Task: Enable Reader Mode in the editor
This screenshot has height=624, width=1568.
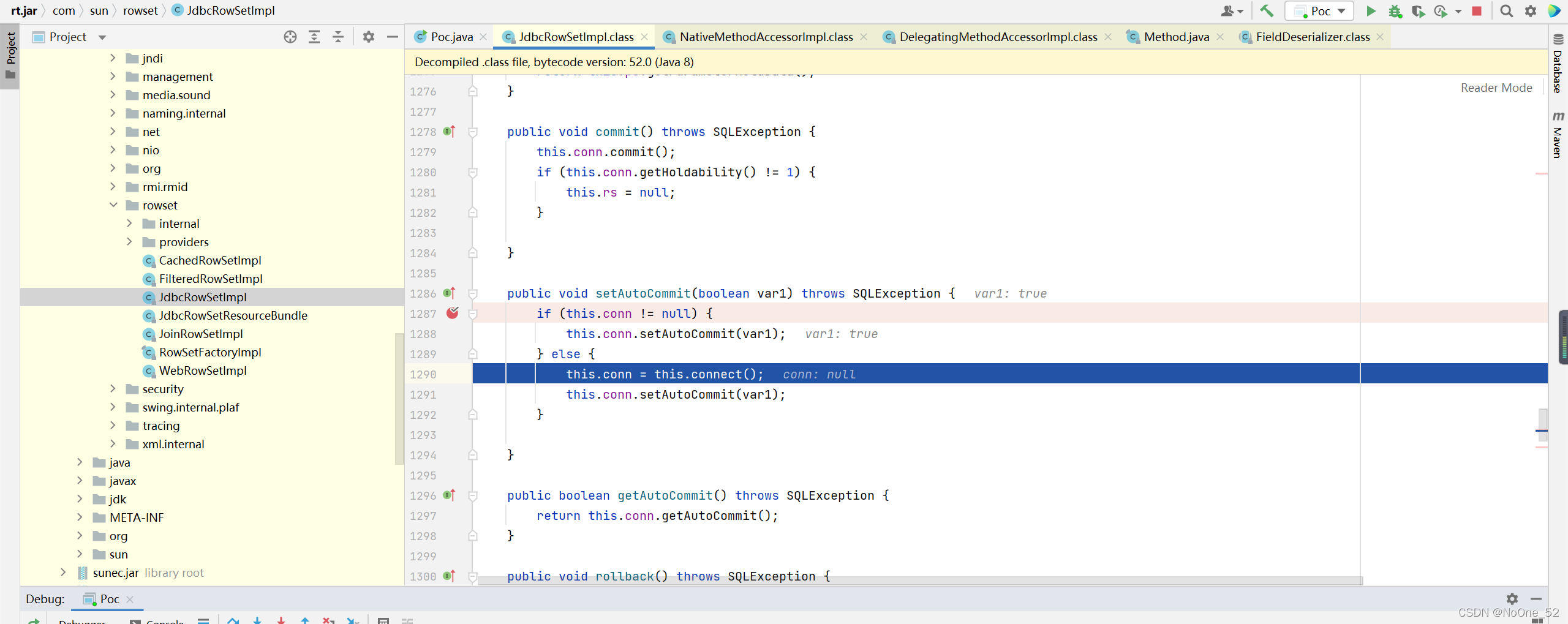Action: click(x=1496, y=88)
